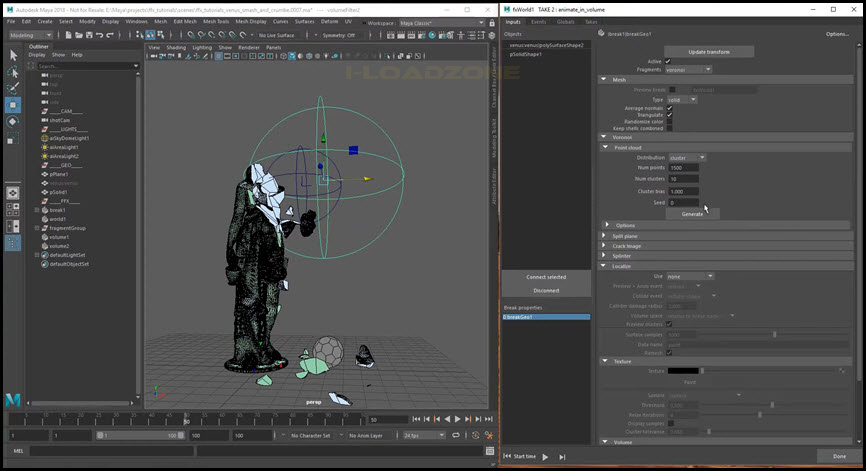Click the New scene icon in Maya
866x471 pixels.
[x=68, y=35]
